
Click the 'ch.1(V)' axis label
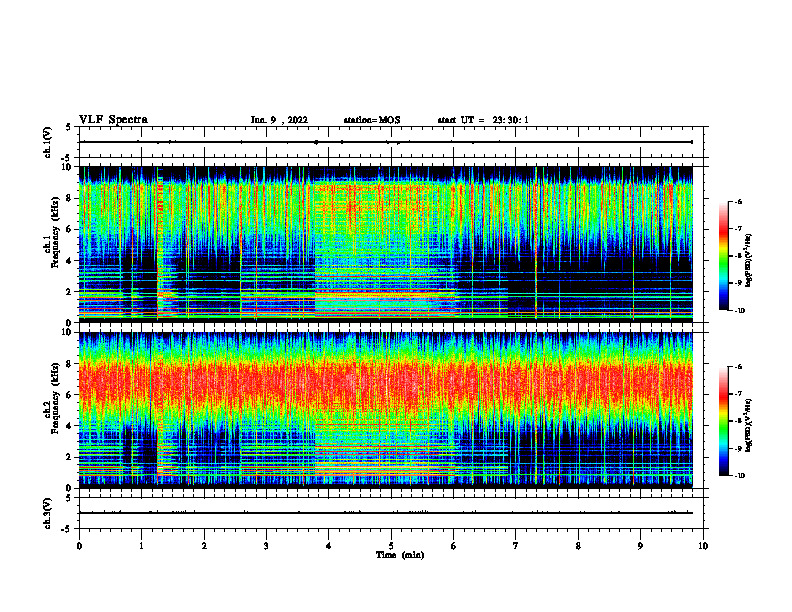(48, 142)
